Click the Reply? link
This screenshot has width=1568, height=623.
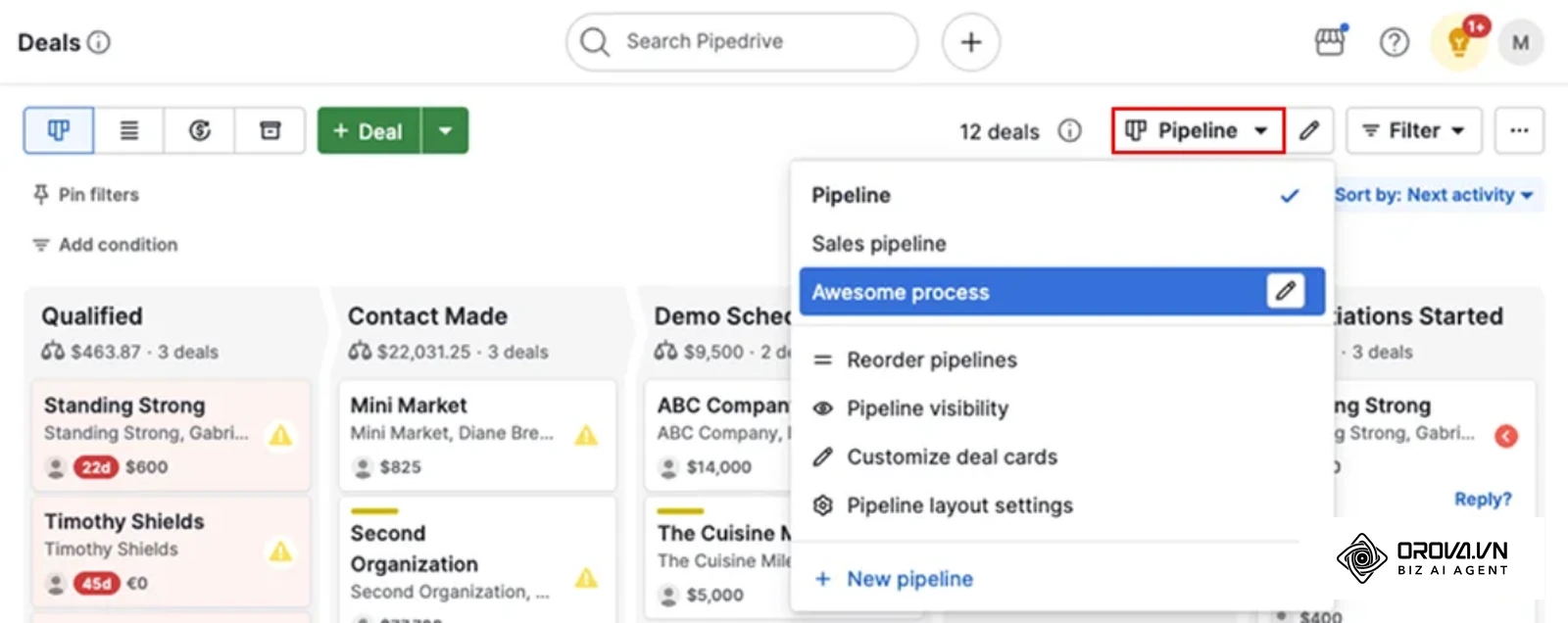(x=1483, y=499)
